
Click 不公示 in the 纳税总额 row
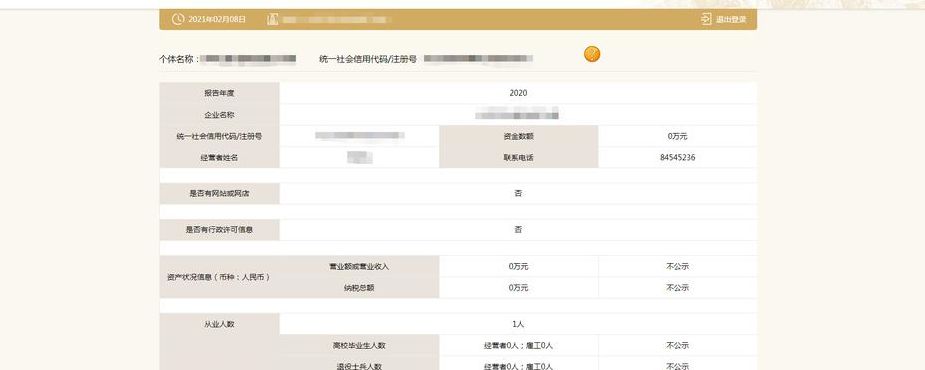(x=677, y=287)
